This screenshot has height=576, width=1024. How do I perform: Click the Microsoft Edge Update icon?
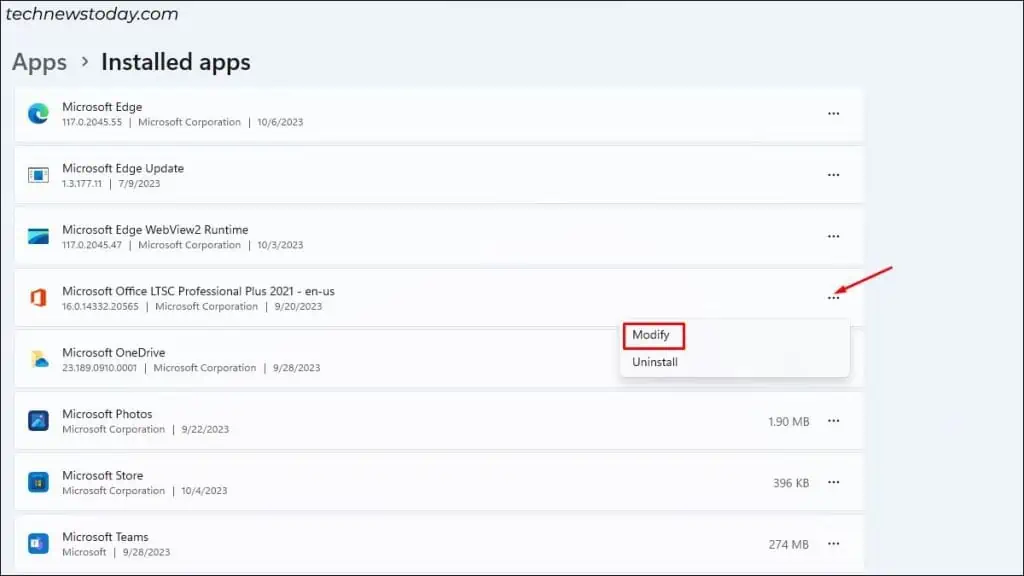point(38,174)
